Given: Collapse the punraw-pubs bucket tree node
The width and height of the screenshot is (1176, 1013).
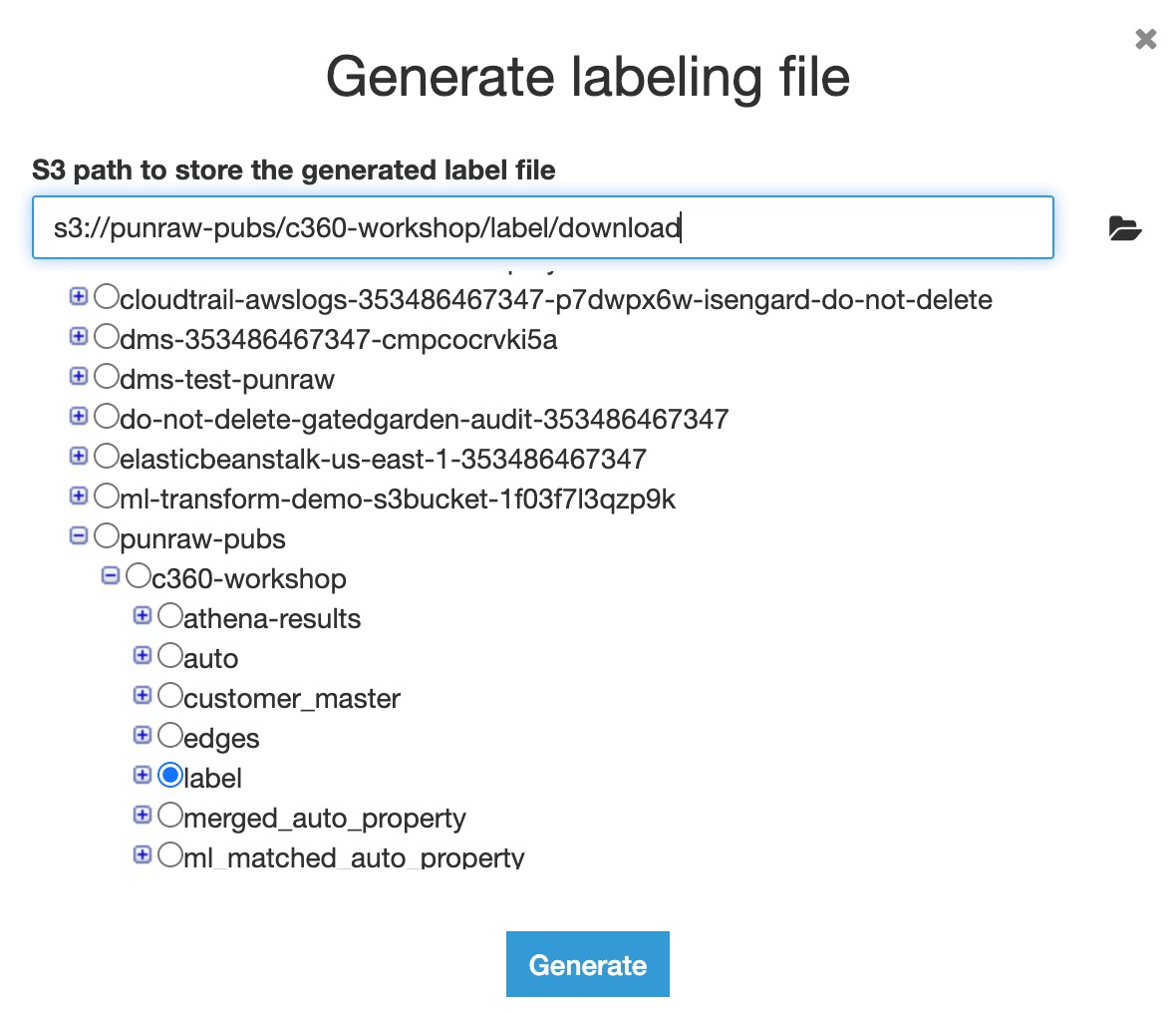Looking at the screenshot, I should point(79,535).
